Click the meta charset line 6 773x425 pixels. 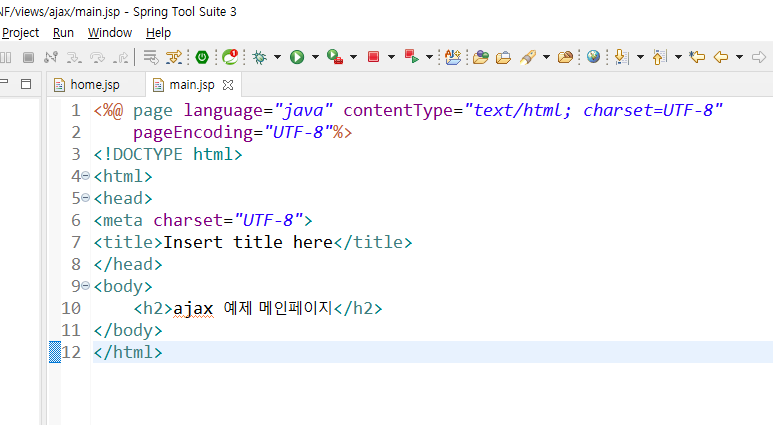203,220
